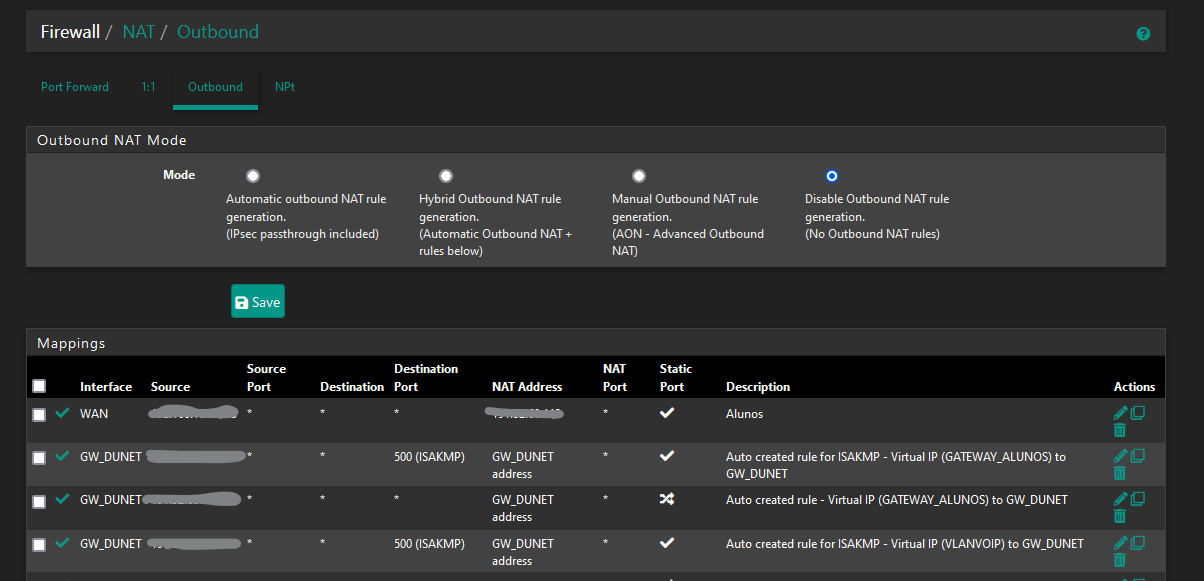Screen dimensions: 1204x581
Task: Click WAN interface cell
Action: point(94,413)
